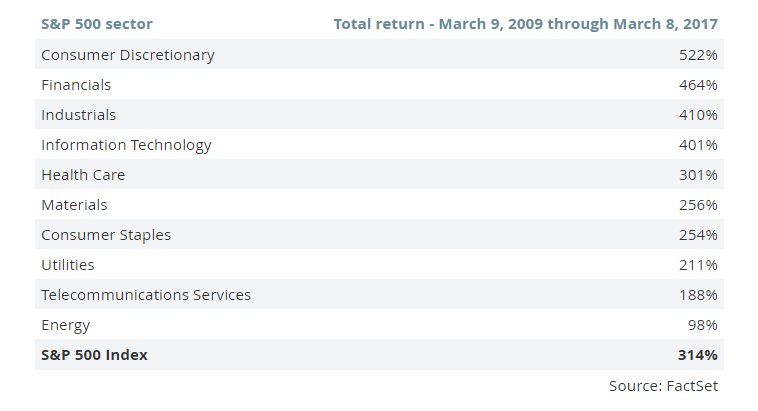Click the "Total return" date range header

pyautogui.click(x=524, y=23)
